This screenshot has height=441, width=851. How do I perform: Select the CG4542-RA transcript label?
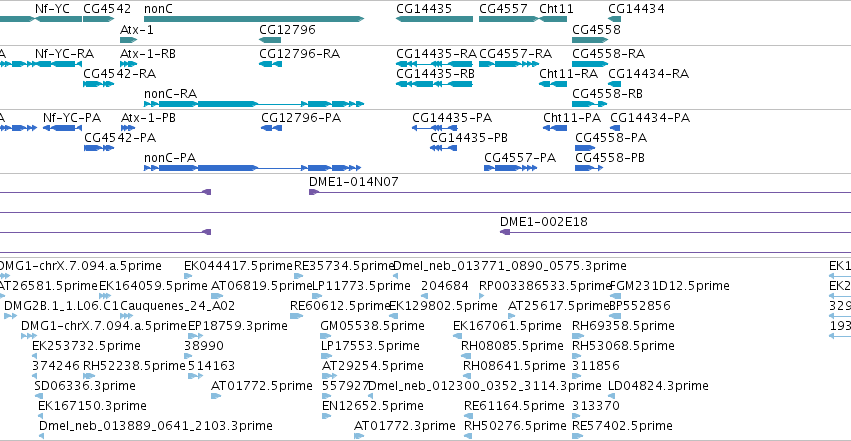click(119, 73)
